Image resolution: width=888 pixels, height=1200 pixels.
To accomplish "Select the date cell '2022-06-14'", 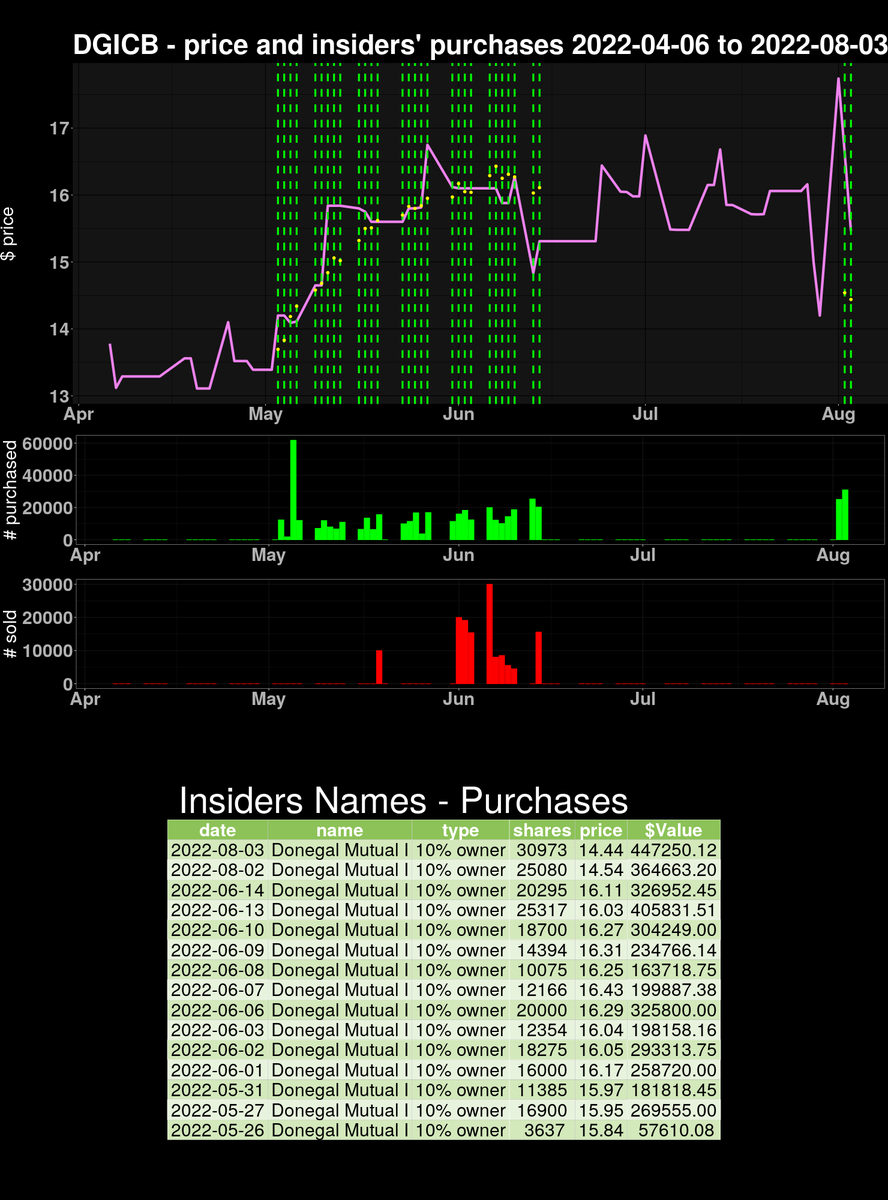I will click(x=218, y=890).
